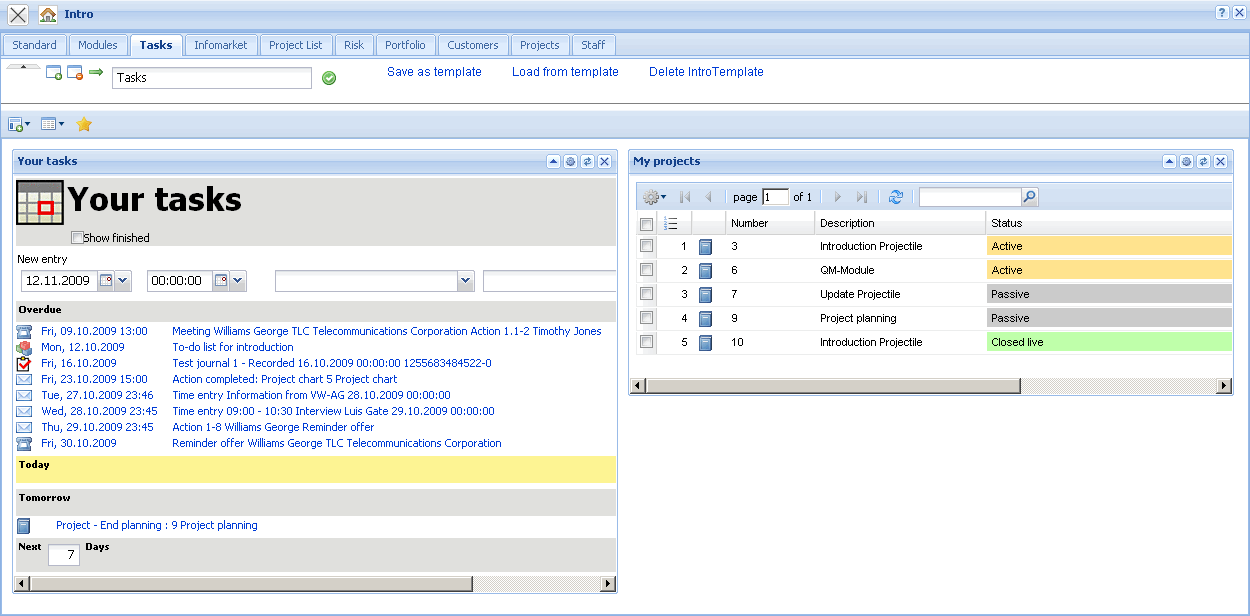Open the gear dropdown in My projects toolbar
The image size is (1250, 616).
651,197
